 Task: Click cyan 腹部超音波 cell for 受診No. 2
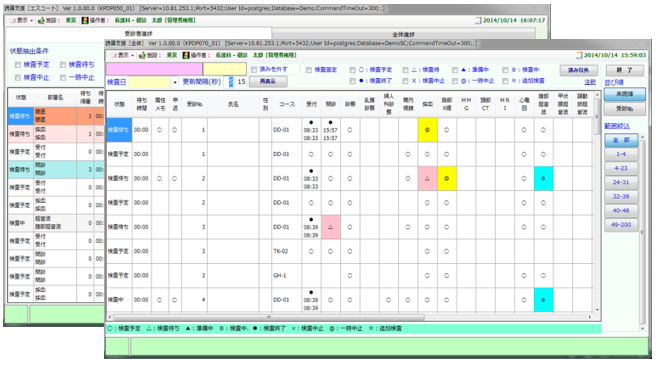coord(543,179)
